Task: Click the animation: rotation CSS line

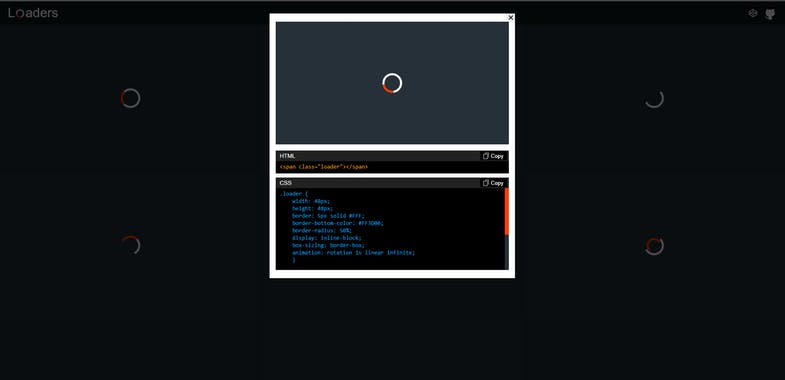Action: (353, 253)
